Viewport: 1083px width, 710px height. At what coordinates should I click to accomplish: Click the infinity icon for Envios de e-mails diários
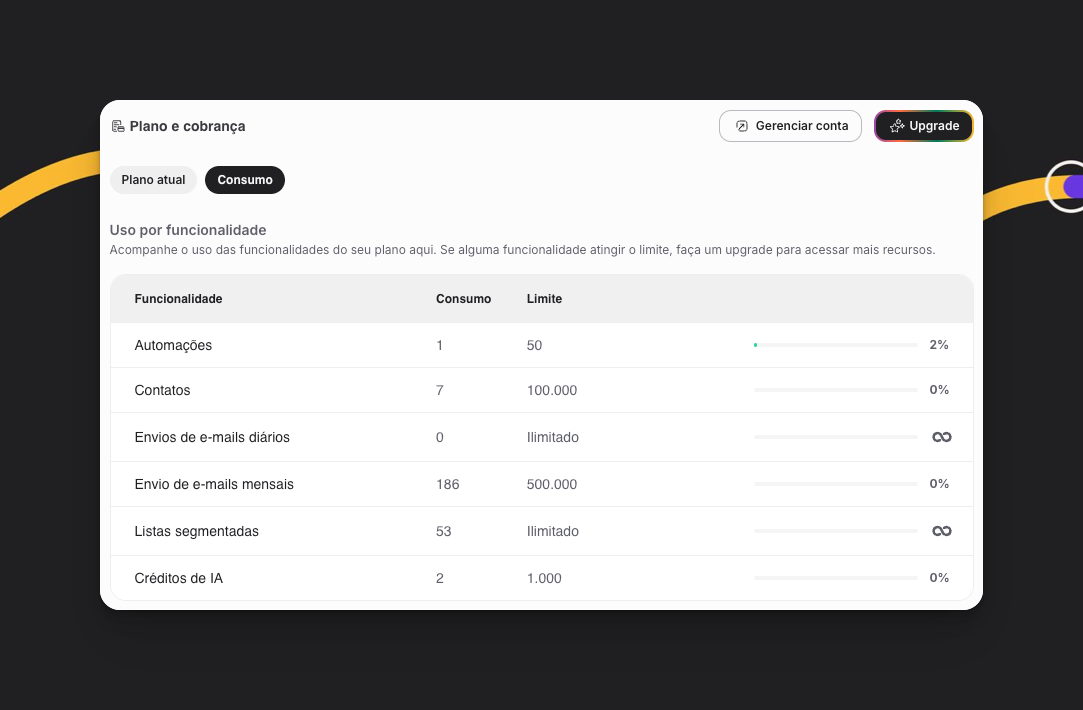941,437
